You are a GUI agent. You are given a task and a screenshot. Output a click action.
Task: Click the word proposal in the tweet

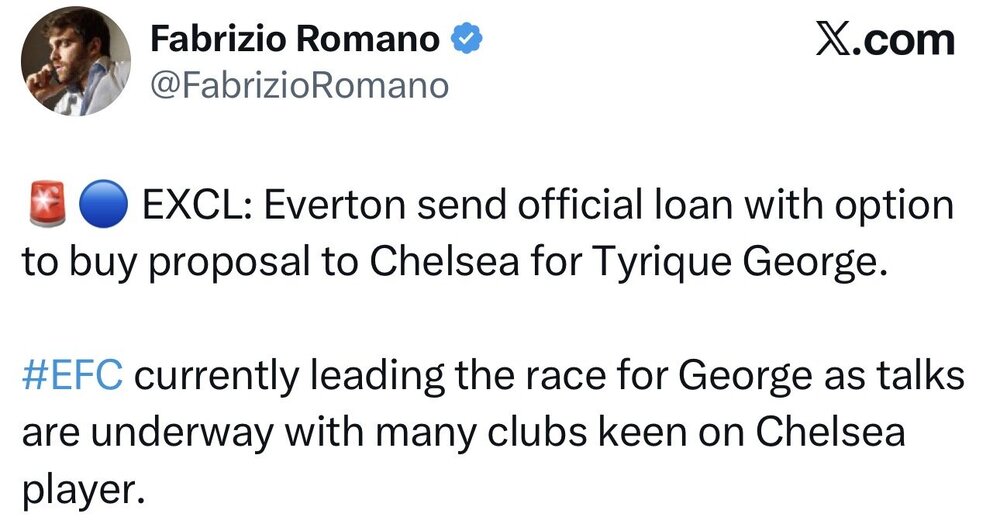(230, 263)
